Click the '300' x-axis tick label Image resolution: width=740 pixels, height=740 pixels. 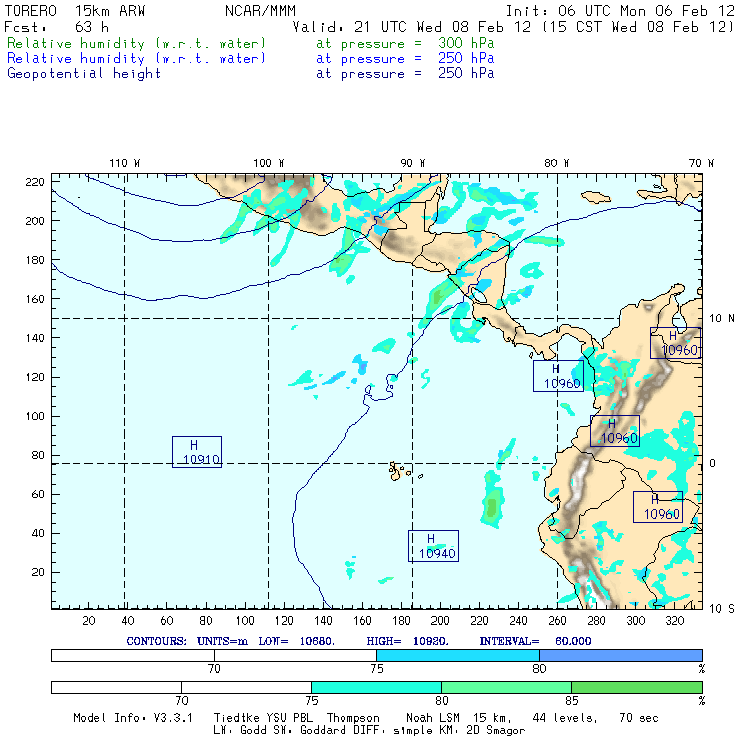click(636, 621)
